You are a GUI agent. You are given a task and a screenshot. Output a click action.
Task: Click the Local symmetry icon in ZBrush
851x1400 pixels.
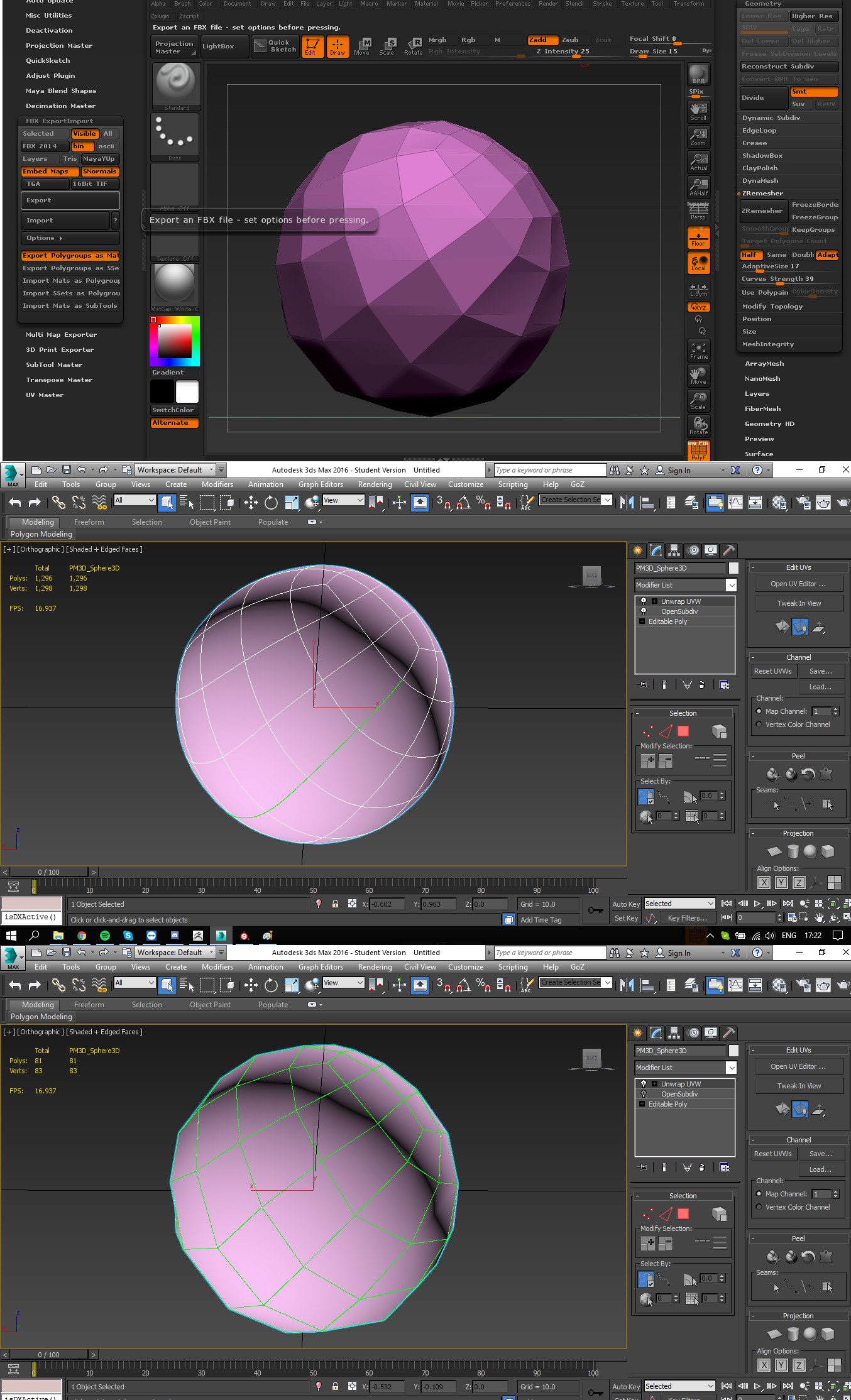click(x=698, y=263)
